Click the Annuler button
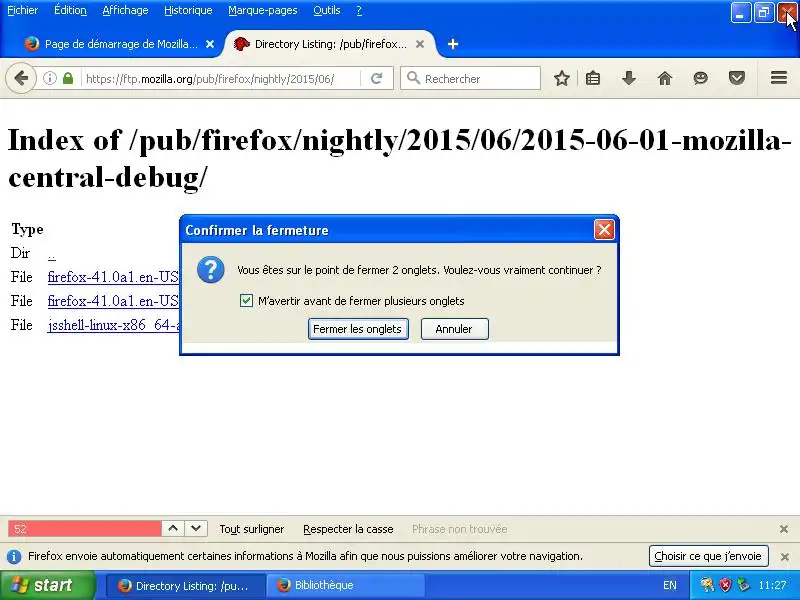Screen dimensions: 800x600 click(x=454, y=329)
